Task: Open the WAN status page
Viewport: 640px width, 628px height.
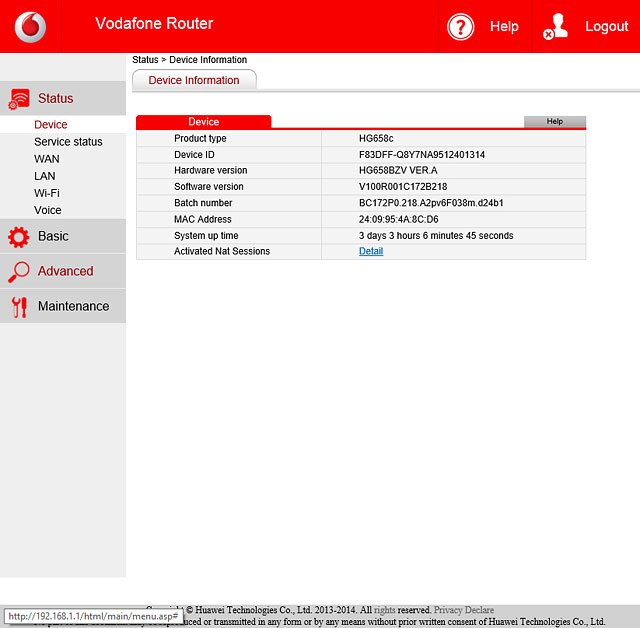Action: click(x=47, y=159)
